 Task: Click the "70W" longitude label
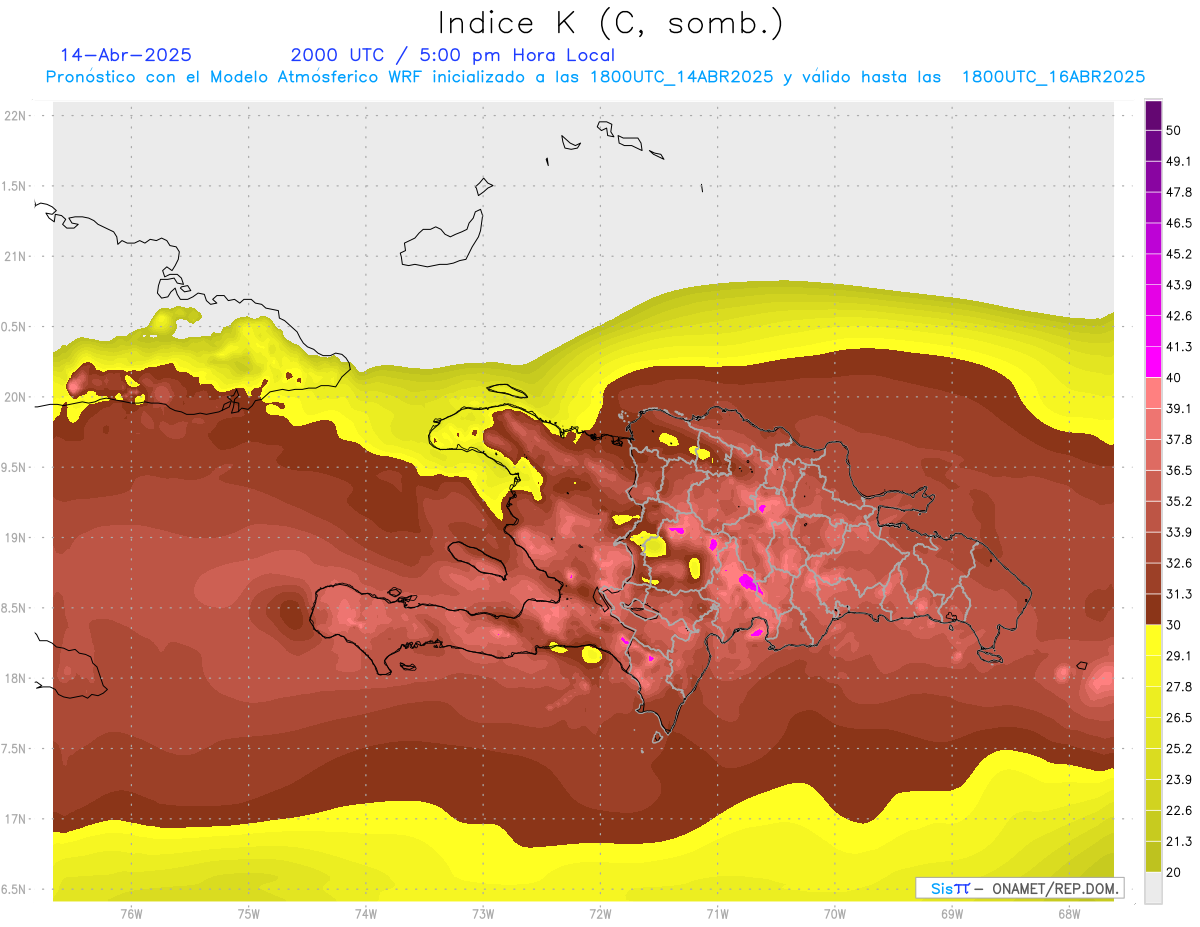pos(835,914)
